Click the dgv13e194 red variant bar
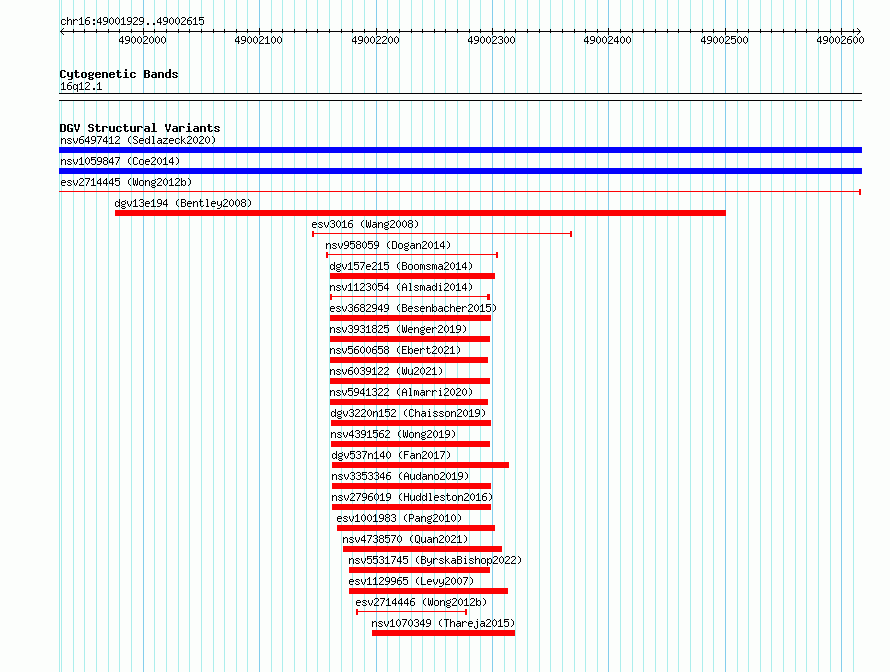890x672 pixels. click(420, 213)
